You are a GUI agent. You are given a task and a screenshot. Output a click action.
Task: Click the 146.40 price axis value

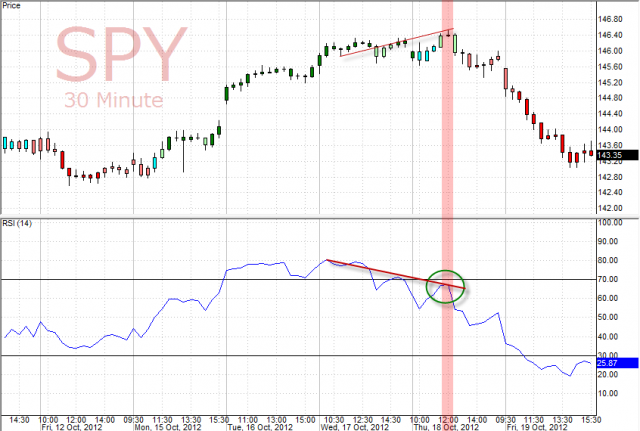coord(610,35)
